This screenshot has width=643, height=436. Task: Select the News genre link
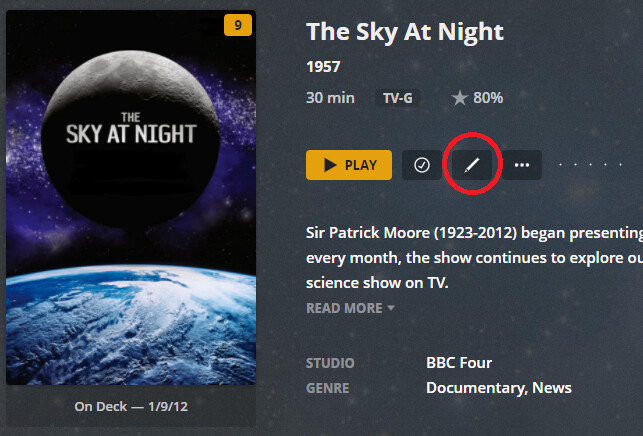click(552, 387)
